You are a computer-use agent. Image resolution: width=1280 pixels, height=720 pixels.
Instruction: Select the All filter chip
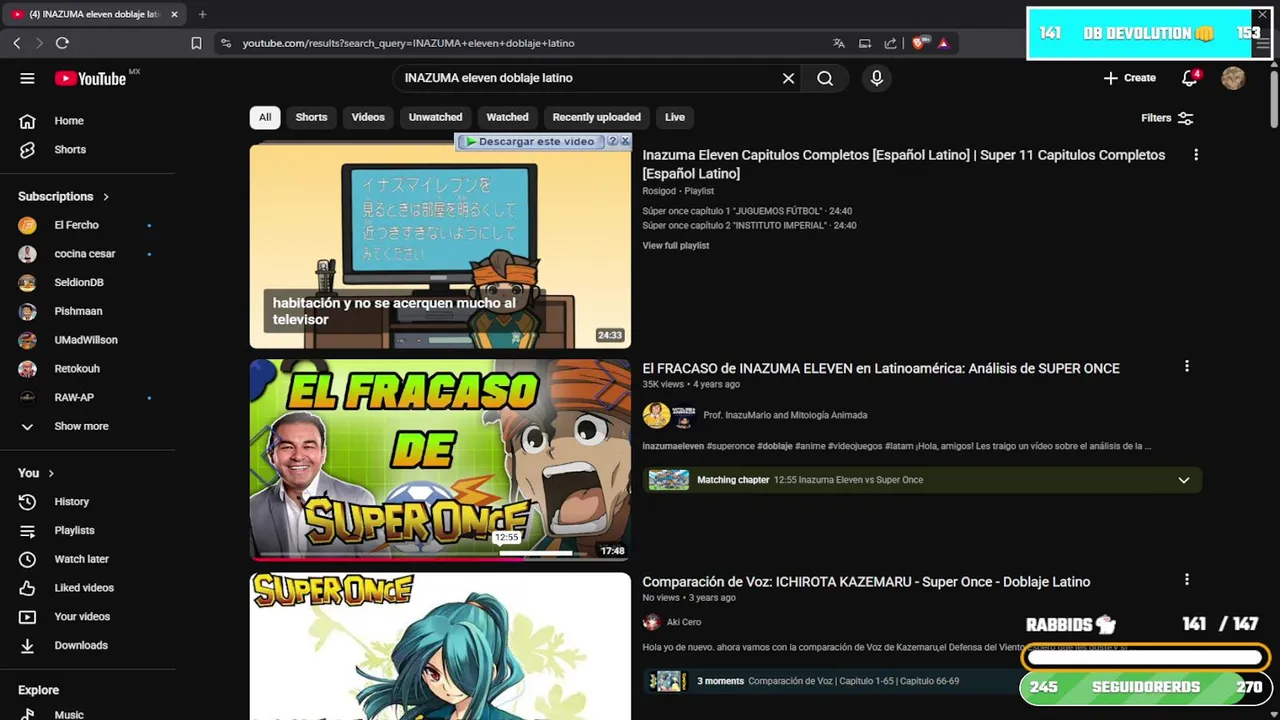click(x=265, y=117)
